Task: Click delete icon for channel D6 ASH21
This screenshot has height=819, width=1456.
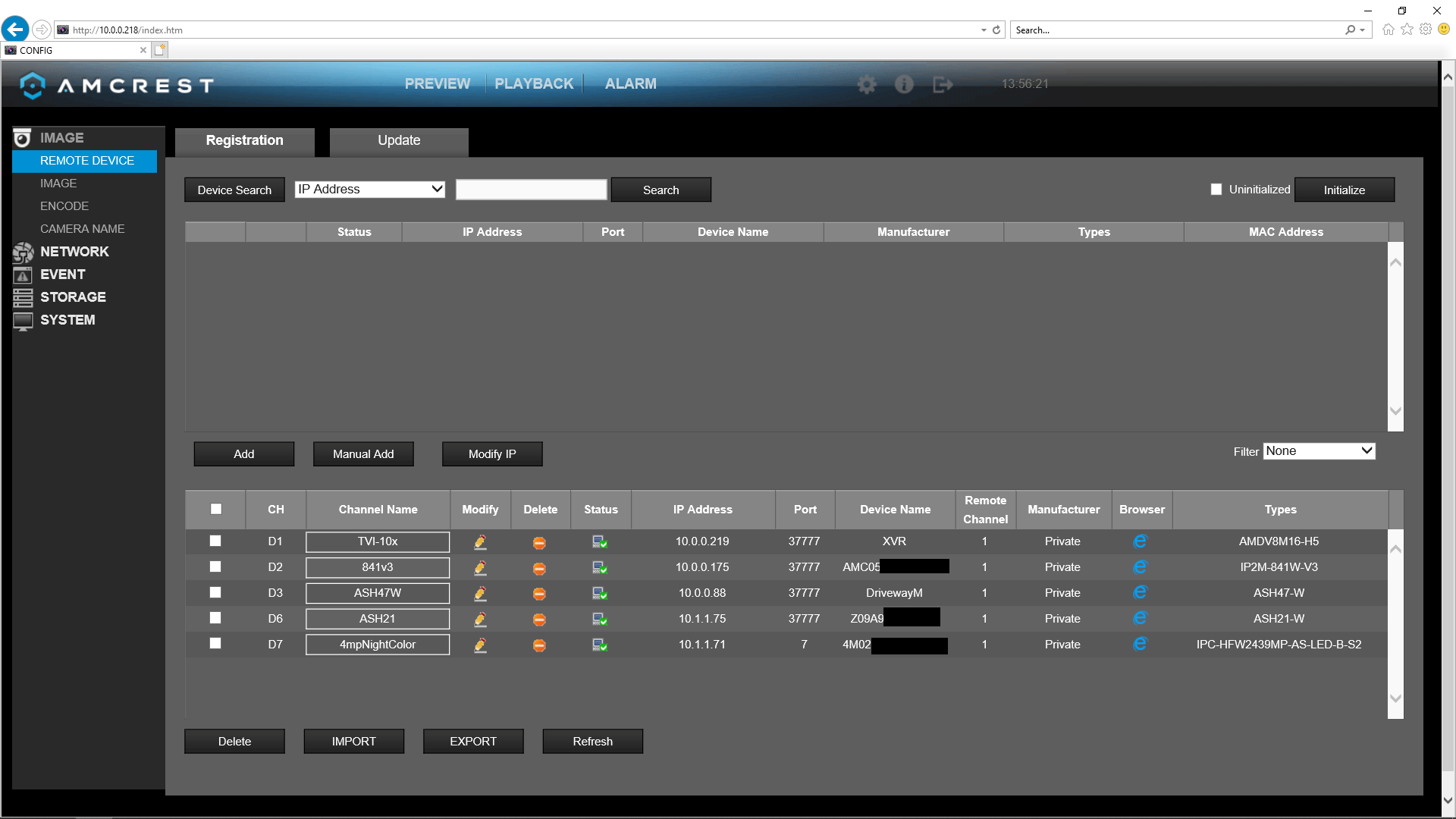Action: [539, 620]
